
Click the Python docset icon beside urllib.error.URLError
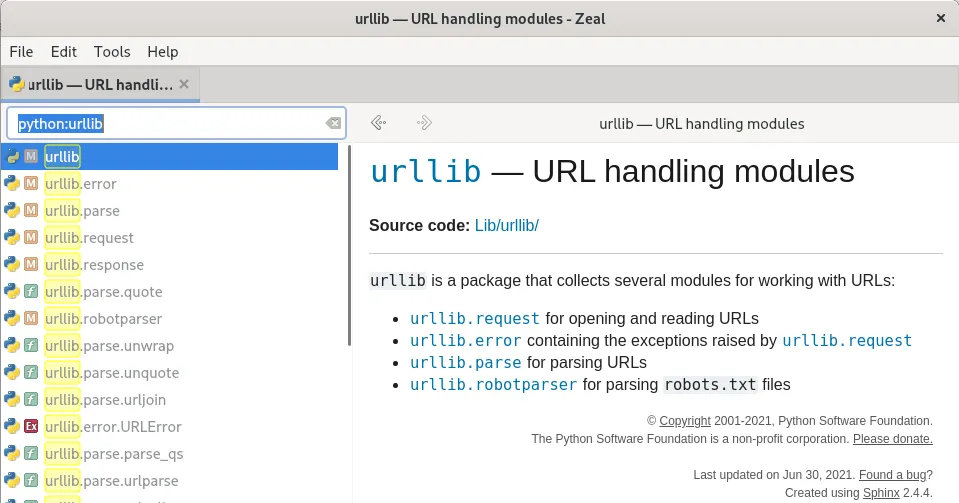pyautogui.click(x=12, y=426)
